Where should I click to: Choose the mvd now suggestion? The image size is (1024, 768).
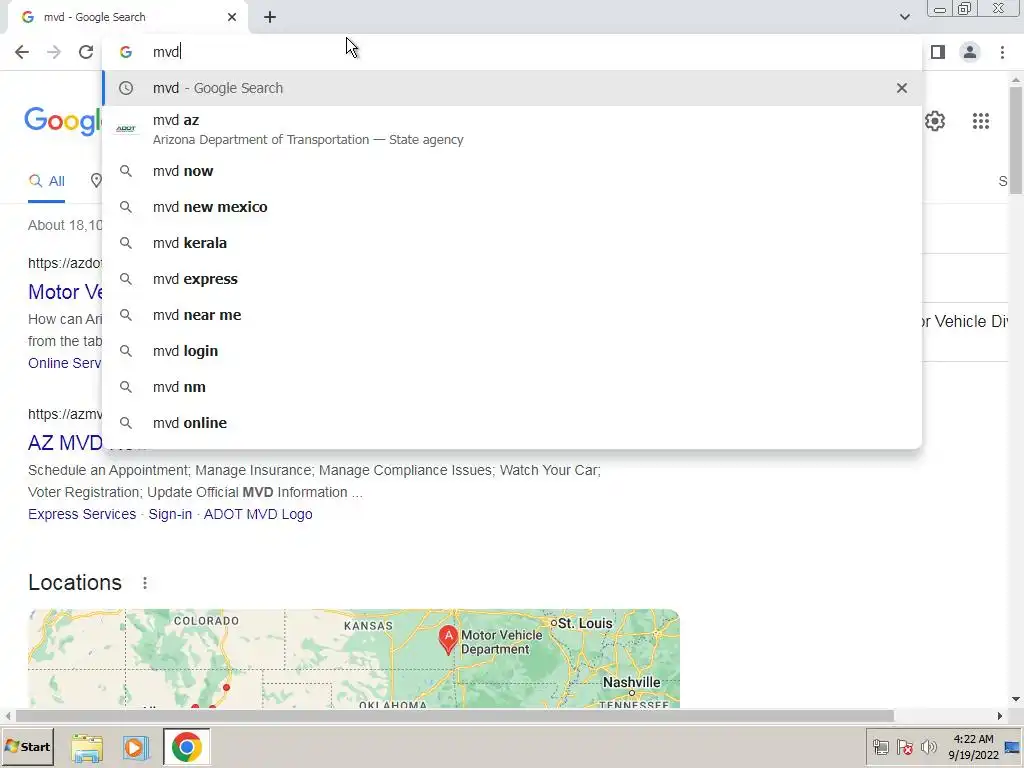512,171
